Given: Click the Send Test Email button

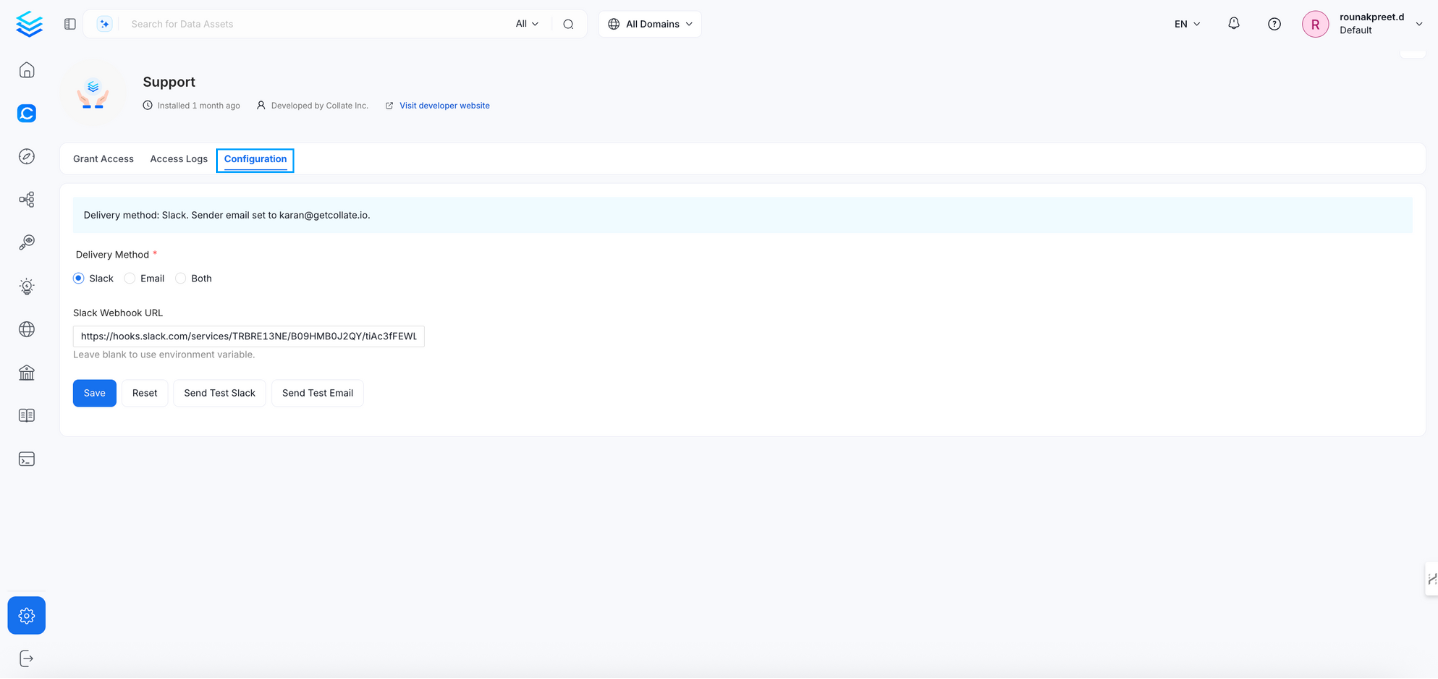Looking at the screenshot, I should tap(317, 393).
